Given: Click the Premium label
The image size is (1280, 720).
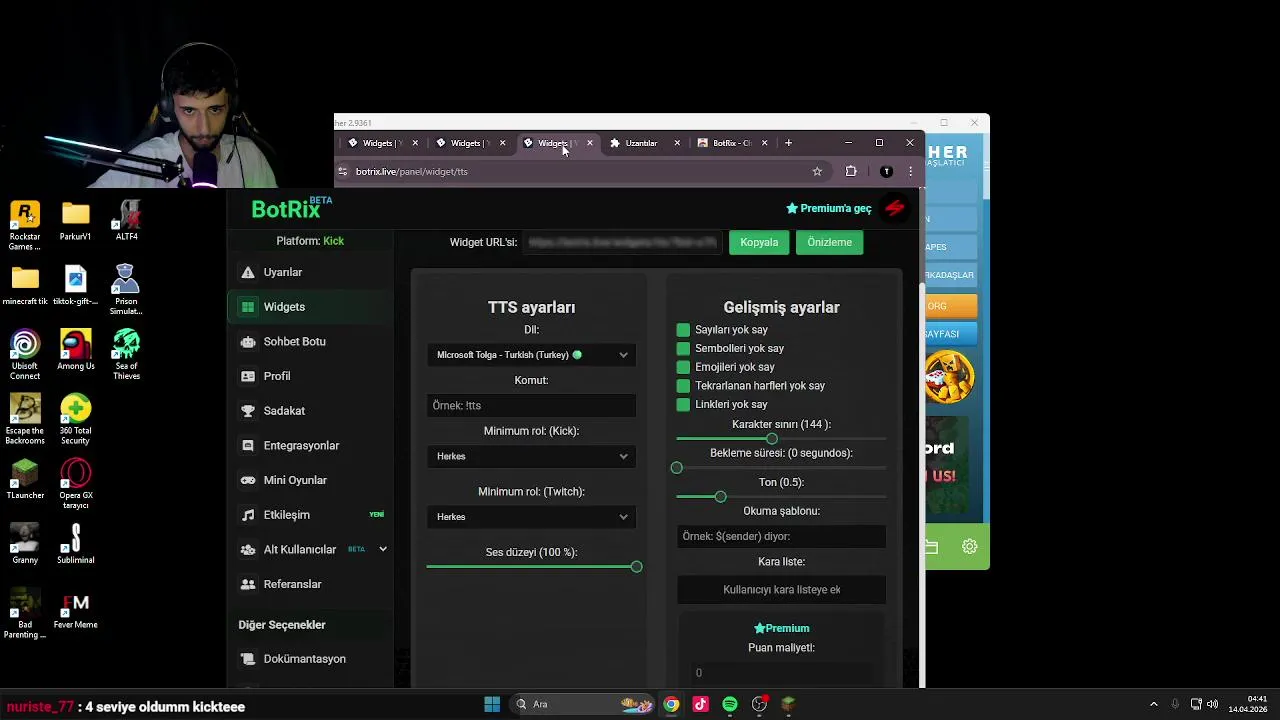Looking at the screenshot, I should (781, 628).
